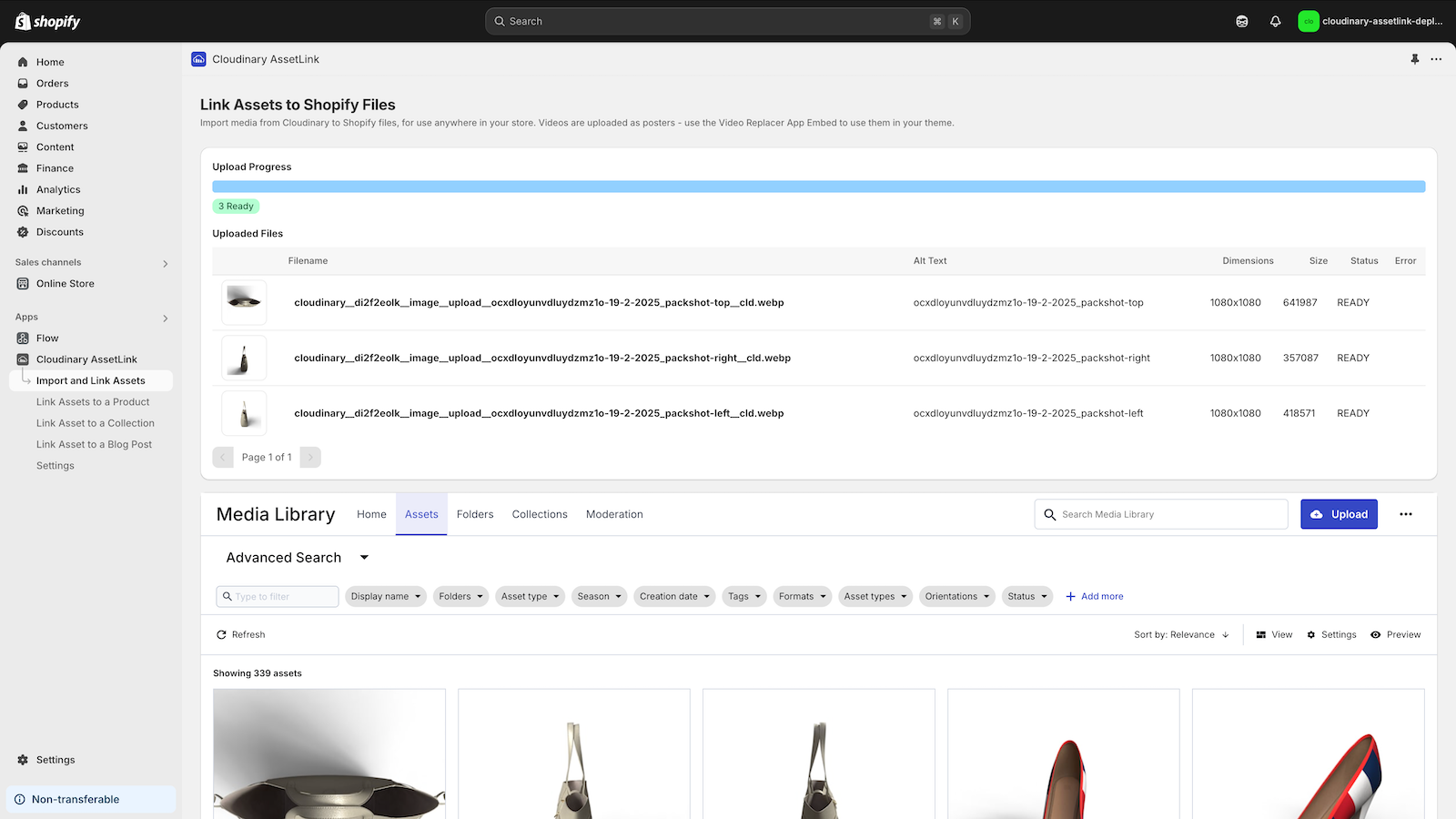Click the Search Media Library field
The height and width of the screenshot is (819, 1456).
(x=1161, y=514)
